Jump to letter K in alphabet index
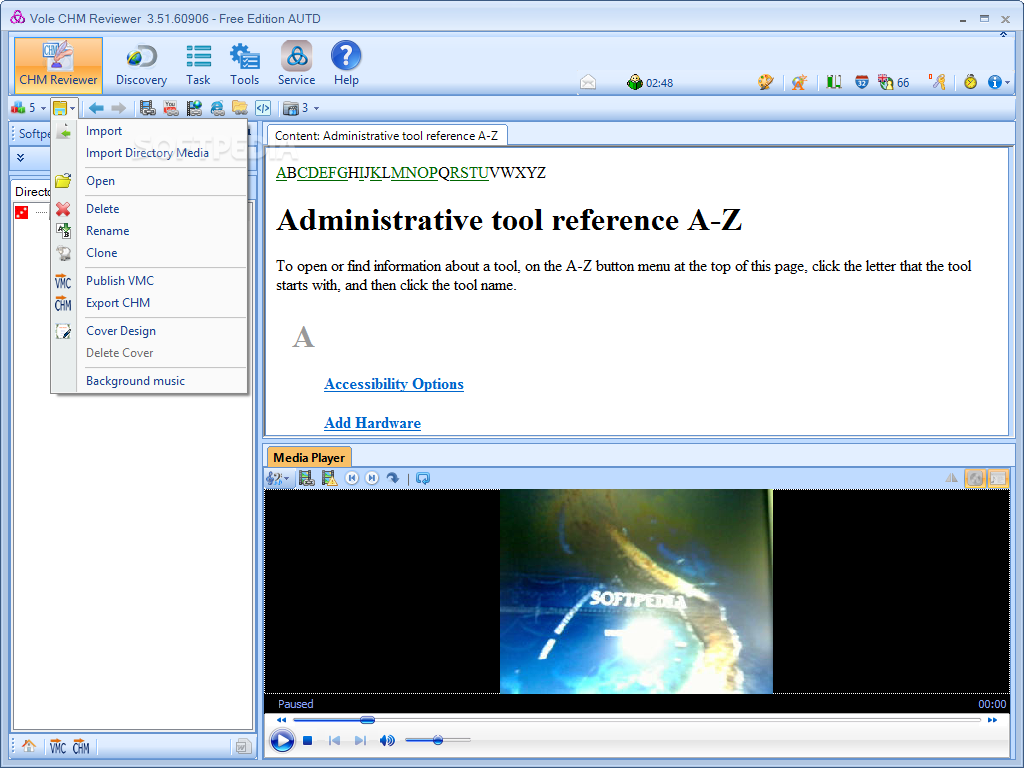 [x=376, y=173]
